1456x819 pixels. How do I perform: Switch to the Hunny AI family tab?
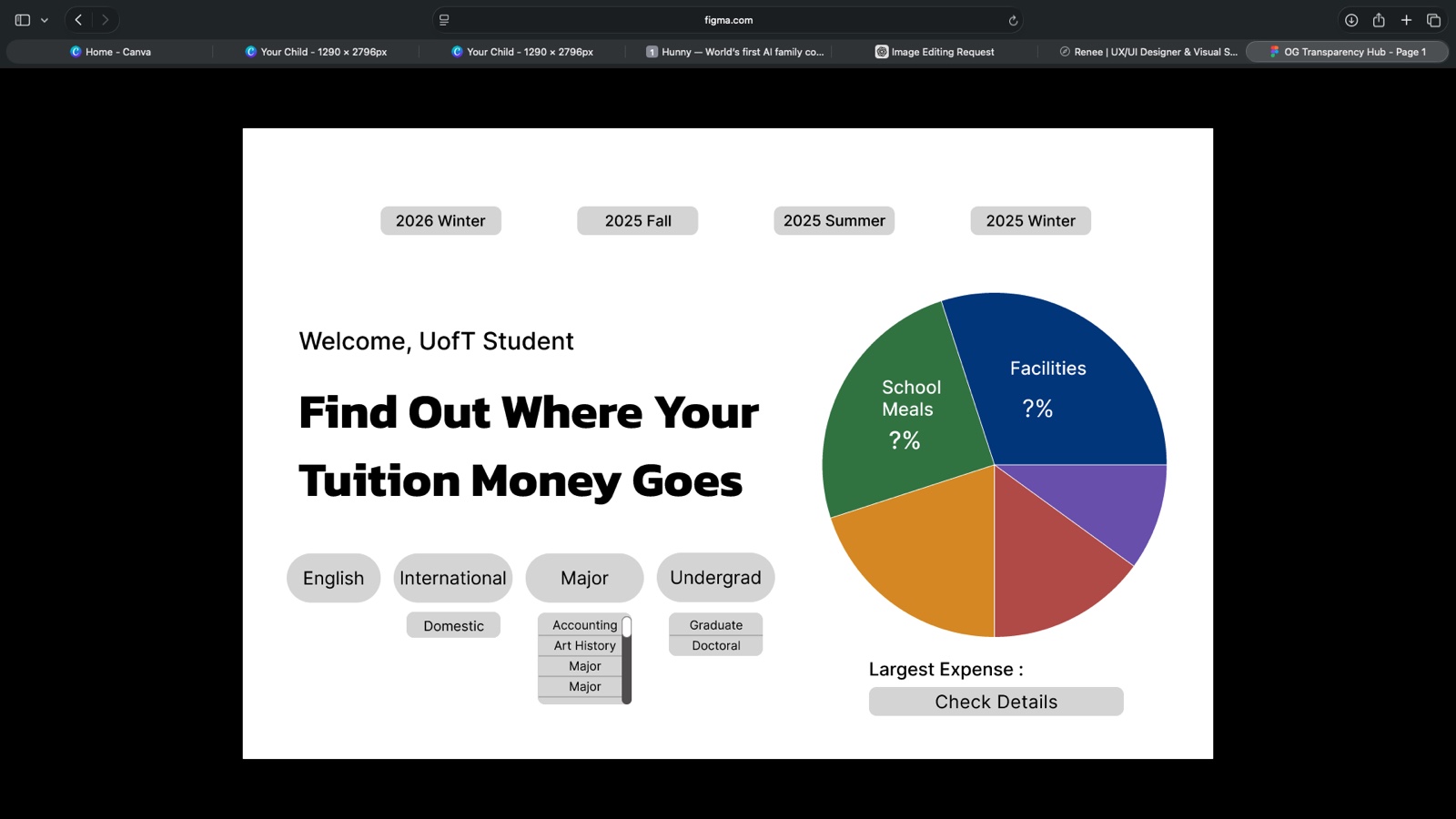pyautogui.click(x=734, y=52)
